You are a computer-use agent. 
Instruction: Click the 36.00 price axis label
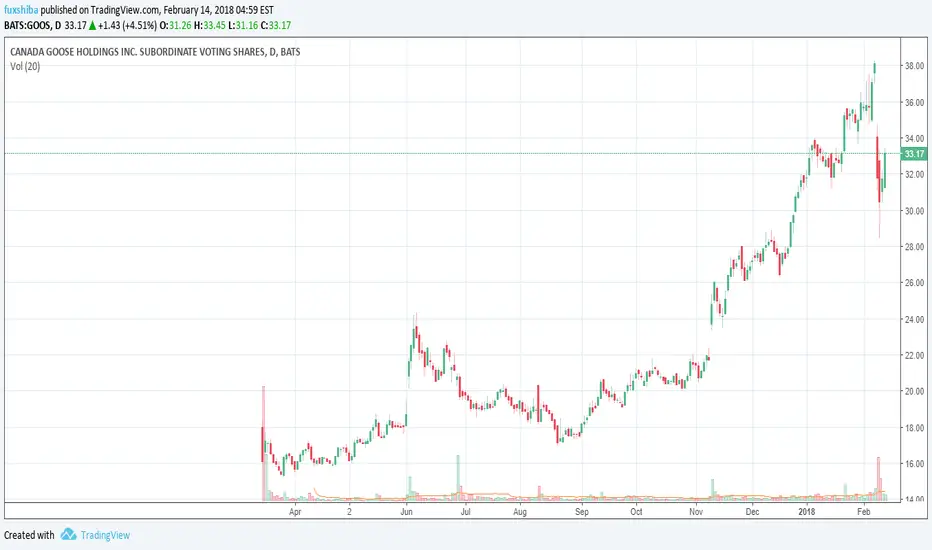(914, 102)
